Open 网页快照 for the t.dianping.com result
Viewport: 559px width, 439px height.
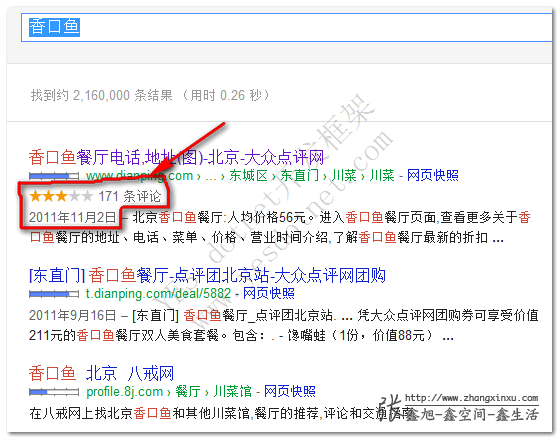tap(269, 293)
